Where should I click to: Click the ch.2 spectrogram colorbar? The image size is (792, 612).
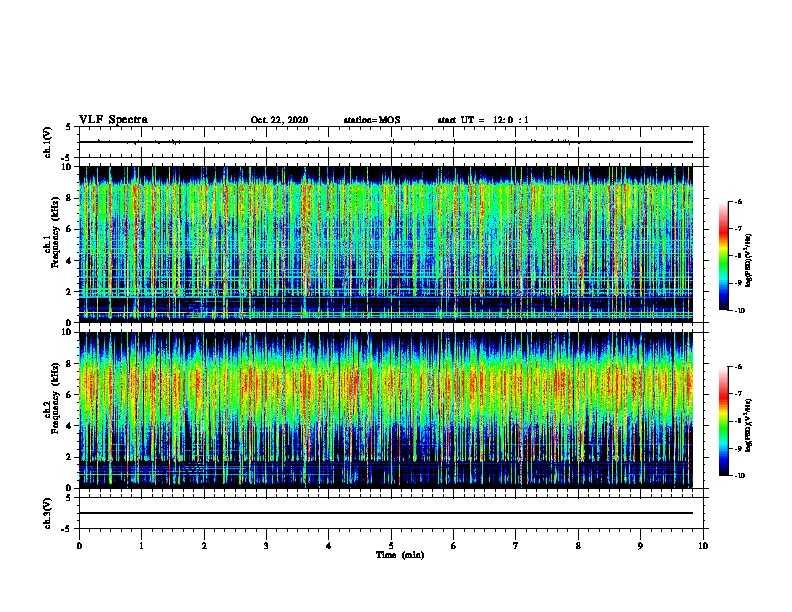723,421
